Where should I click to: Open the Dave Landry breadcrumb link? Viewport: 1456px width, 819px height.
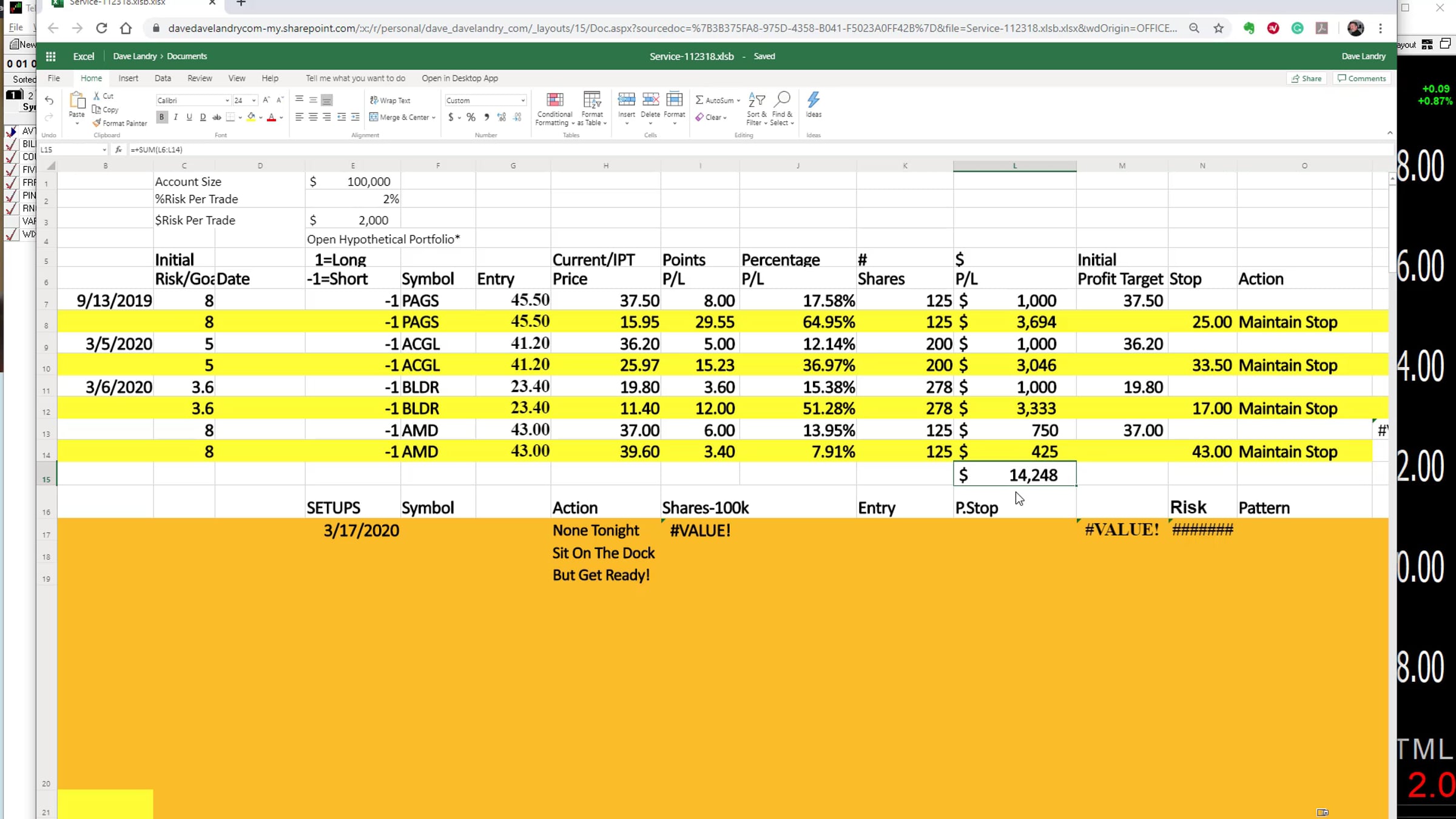[135, 56]
